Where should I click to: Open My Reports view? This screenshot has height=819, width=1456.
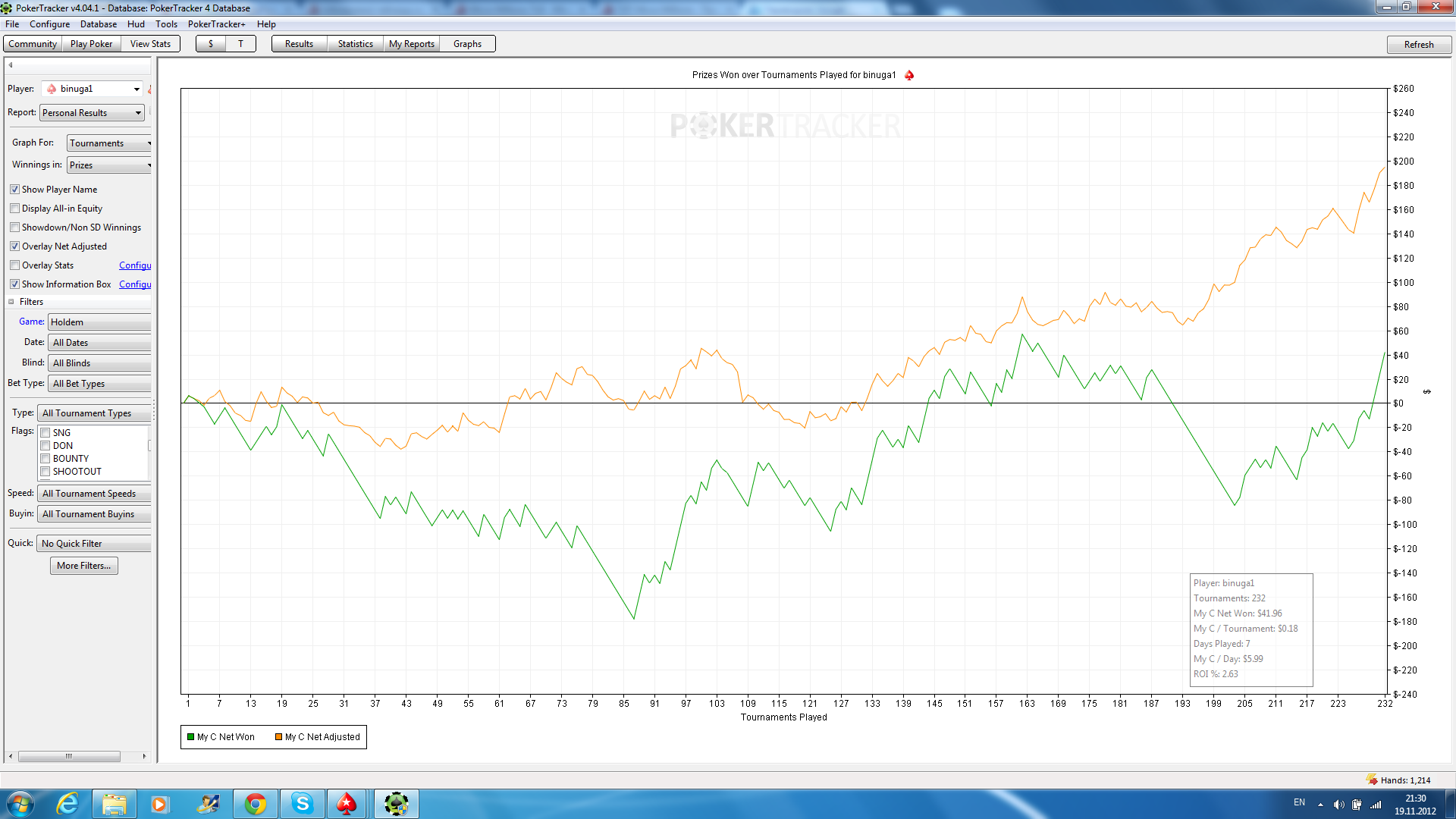click(x=411, y=44)
